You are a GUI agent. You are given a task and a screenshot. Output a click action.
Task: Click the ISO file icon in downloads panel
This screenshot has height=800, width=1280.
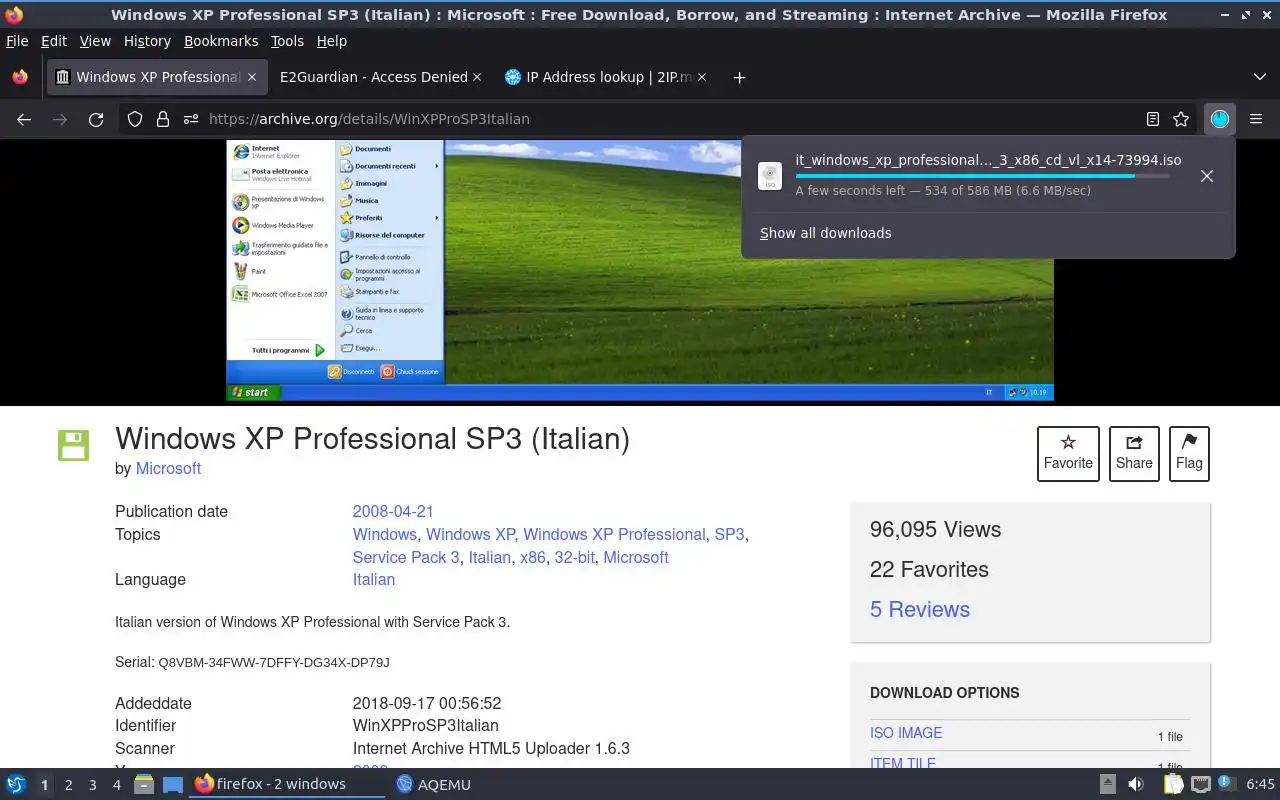point(770,176)
